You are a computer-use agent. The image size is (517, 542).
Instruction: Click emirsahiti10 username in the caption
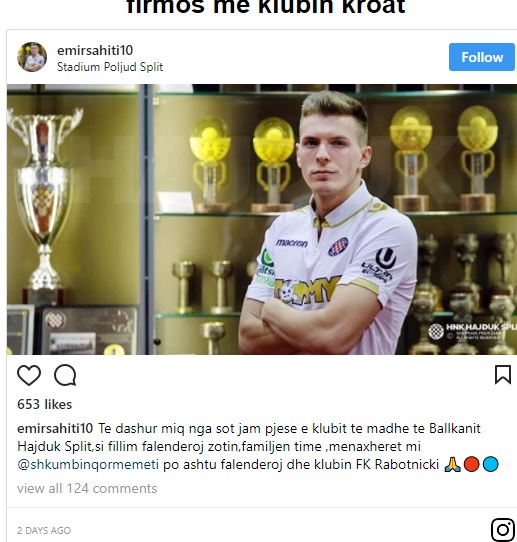coord(55,429)
